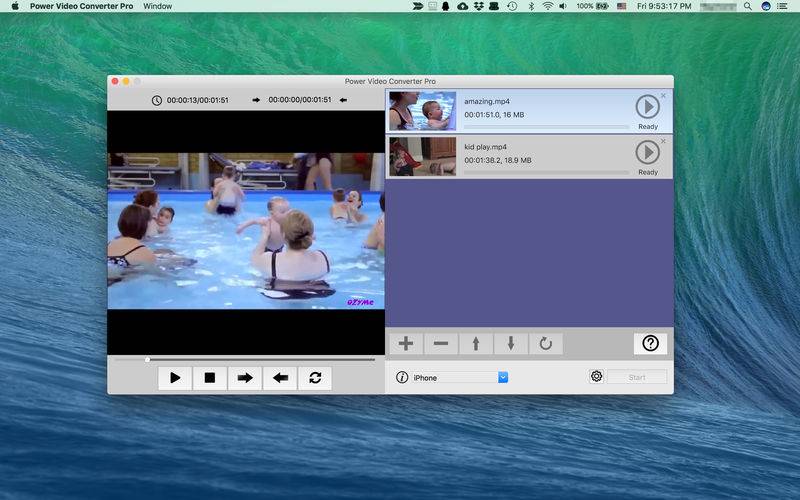The height and width of the screenshot is (500, 800).
Task: Click the right arrow button under preview
Action: 245,378
